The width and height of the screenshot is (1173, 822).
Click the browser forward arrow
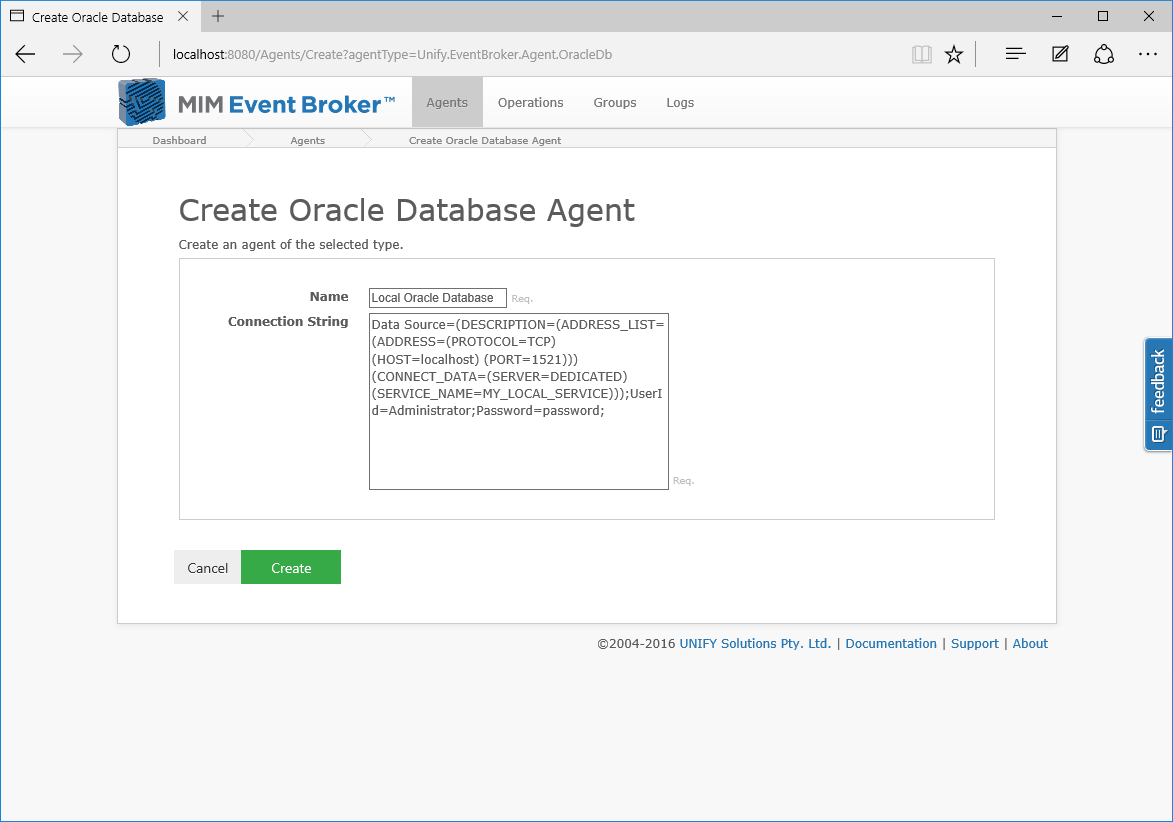pyautogui.click(x=73, y=54)
